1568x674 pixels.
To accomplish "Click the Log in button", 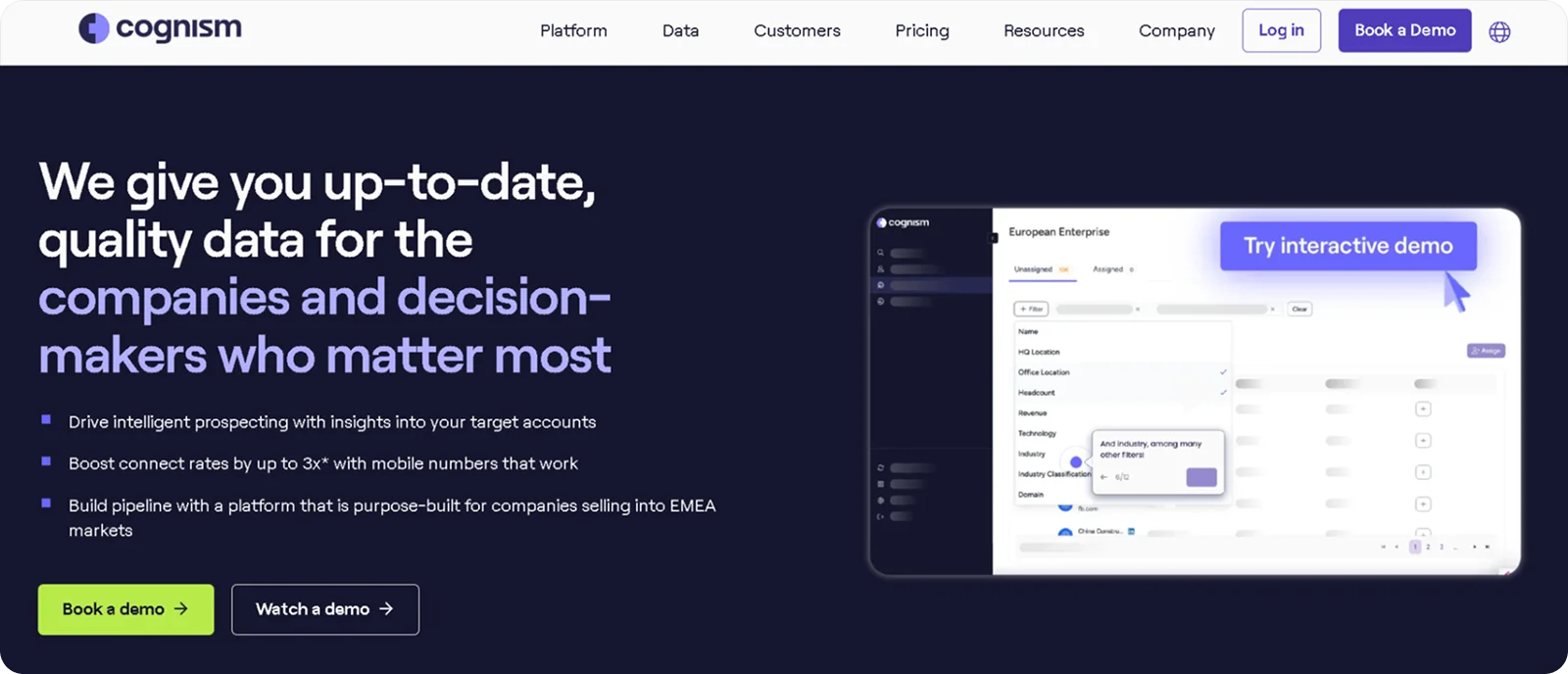I will point(1281,30).
